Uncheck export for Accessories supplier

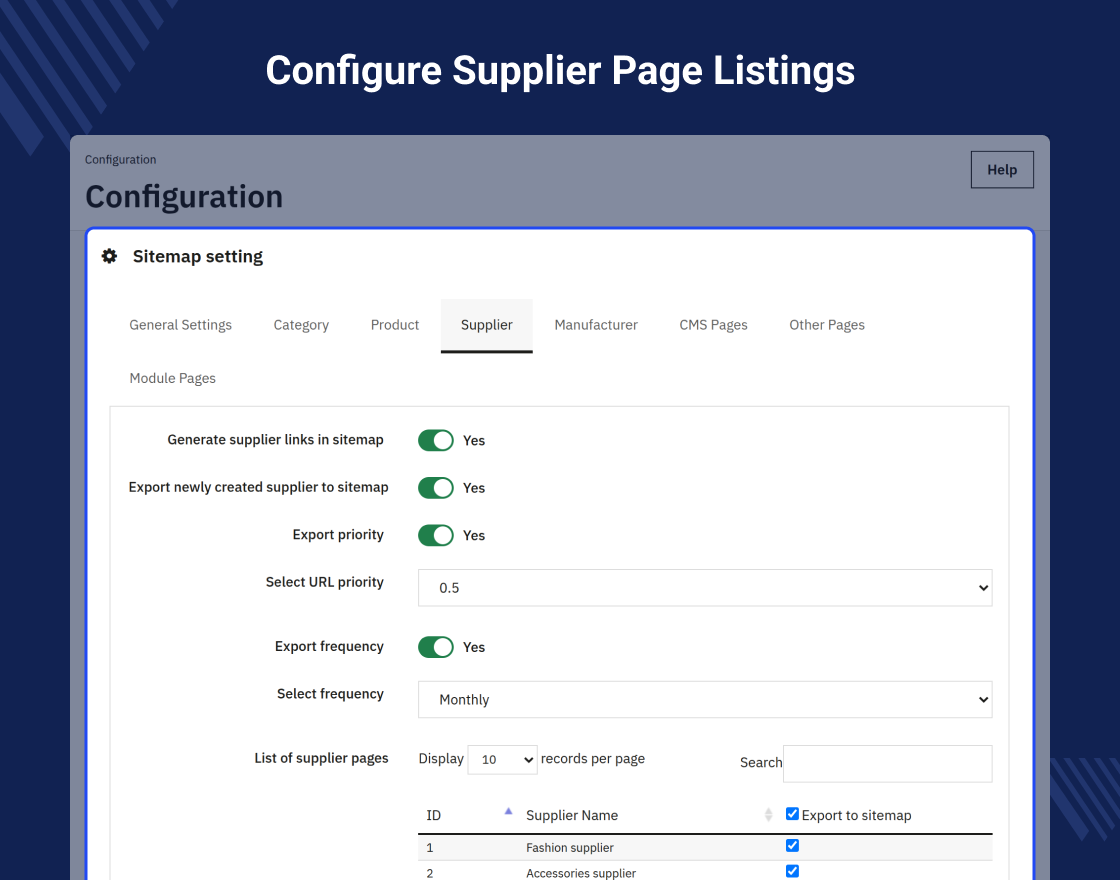coord(792,871)
